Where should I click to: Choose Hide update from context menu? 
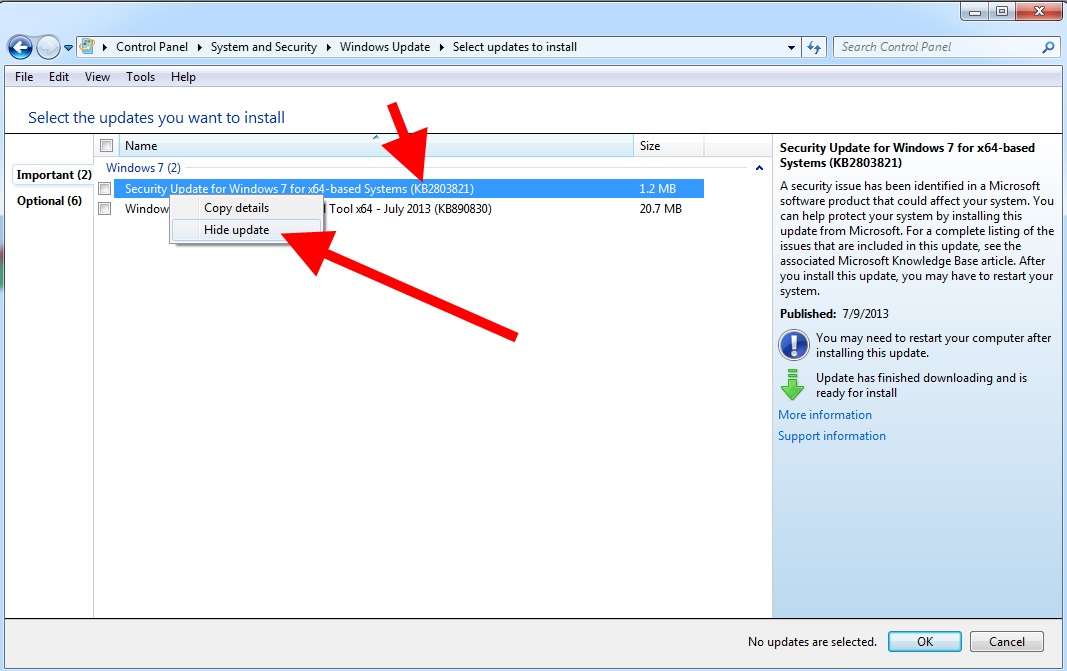point(246,230)
